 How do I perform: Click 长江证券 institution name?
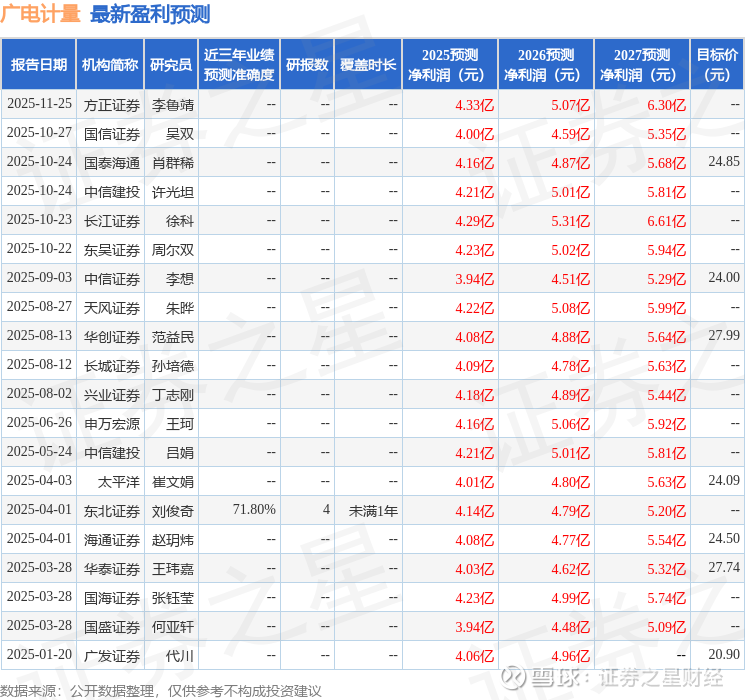112,221
